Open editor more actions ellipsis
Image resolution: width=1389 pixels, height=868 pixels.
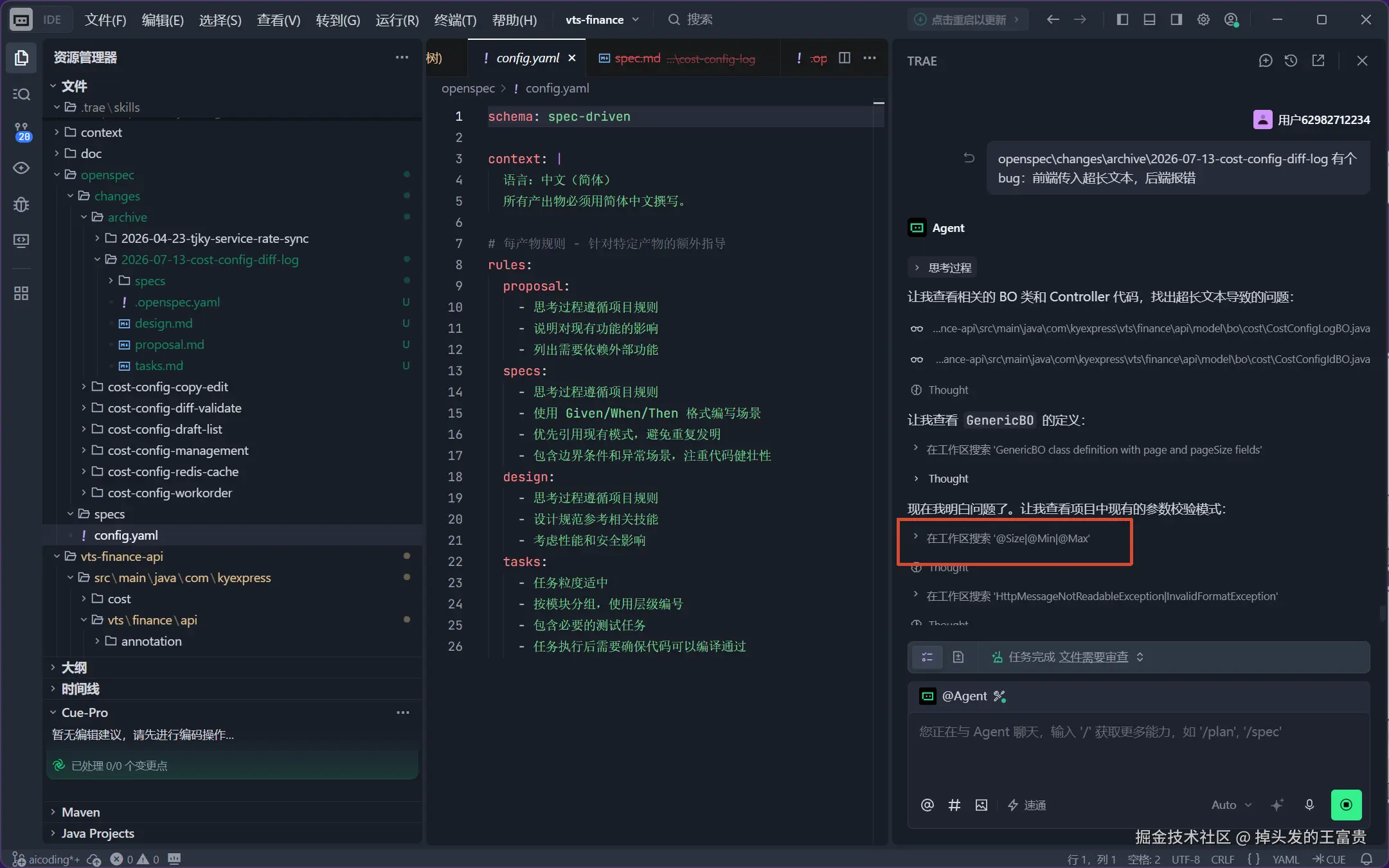coord(870,58)
